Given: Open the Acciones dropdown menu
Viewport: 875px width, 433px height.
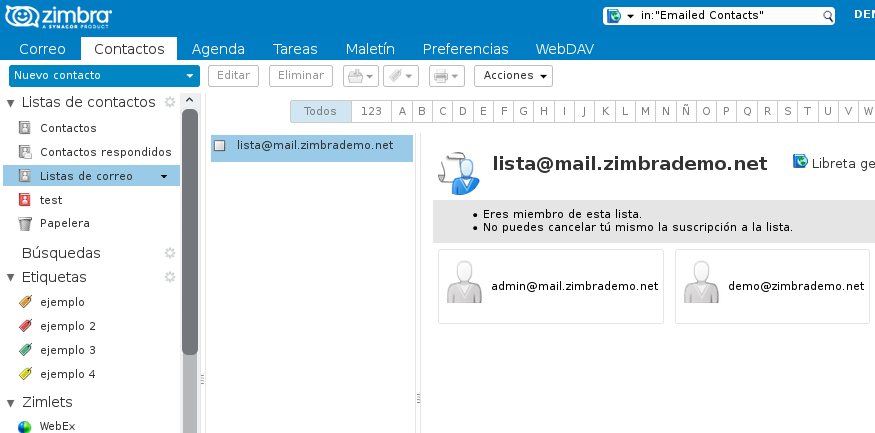Looking at the screenshot, I should coord(513,76).
